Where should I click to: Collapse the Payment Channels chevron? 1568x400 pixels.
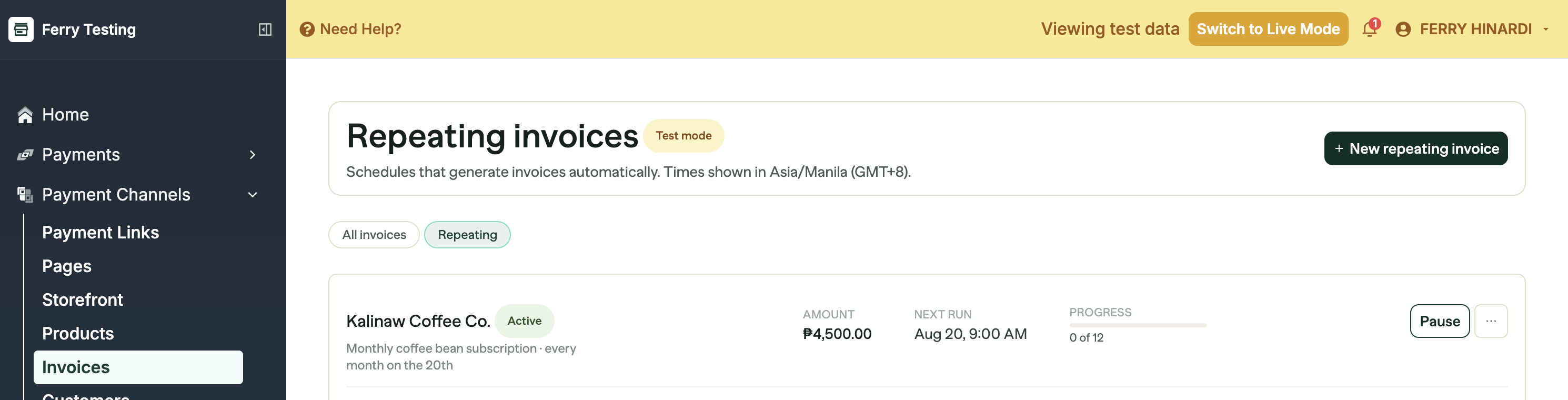click(x=253, y=195)
